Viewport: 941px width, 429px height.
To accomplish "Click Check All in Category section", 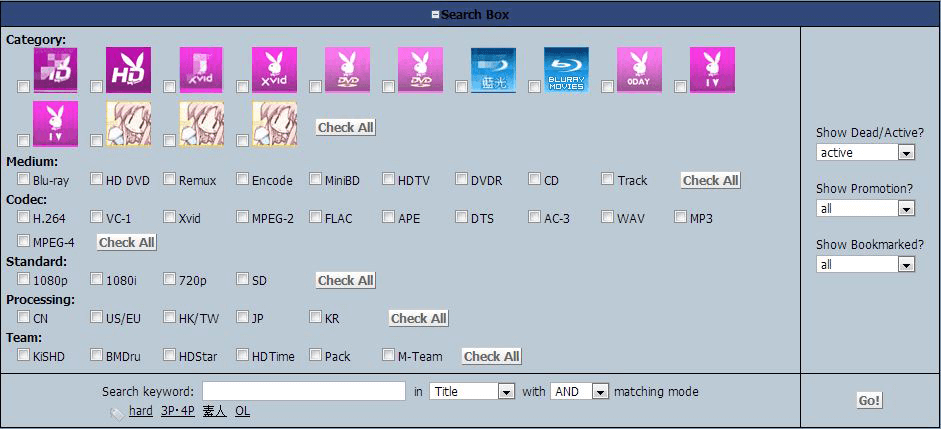I will pos(346,128).
